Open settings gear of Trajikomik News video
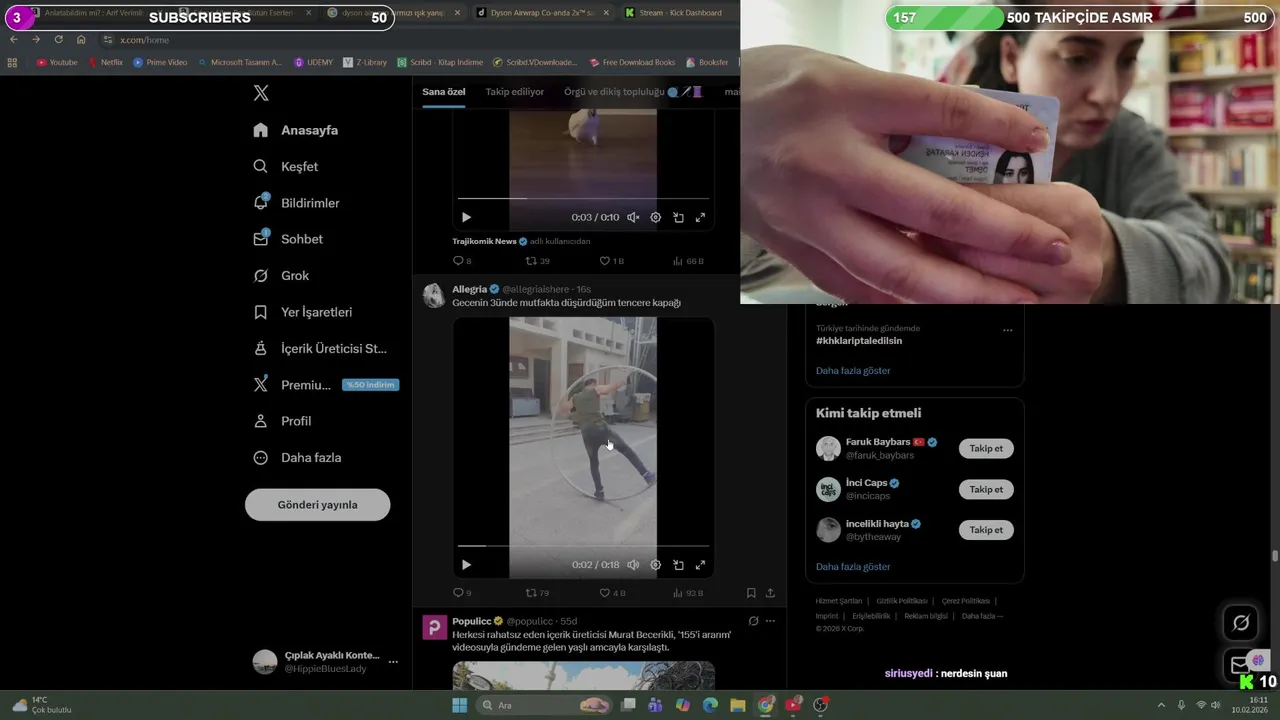This screenshot has height=720, width=1280. 655,217
